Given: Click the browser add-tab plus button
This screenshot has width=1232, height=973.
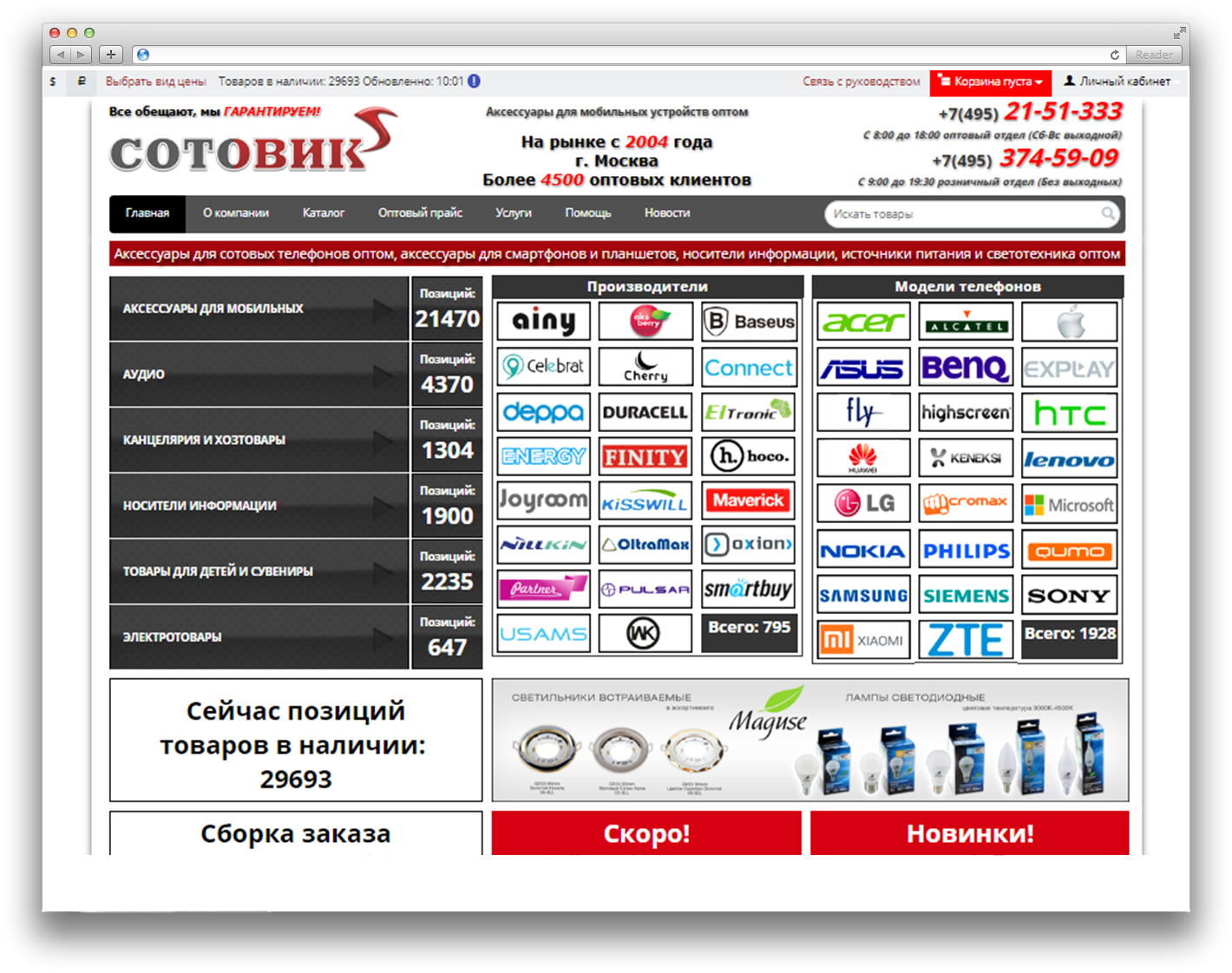Looking at the screenshot, I should click(111, 55).
